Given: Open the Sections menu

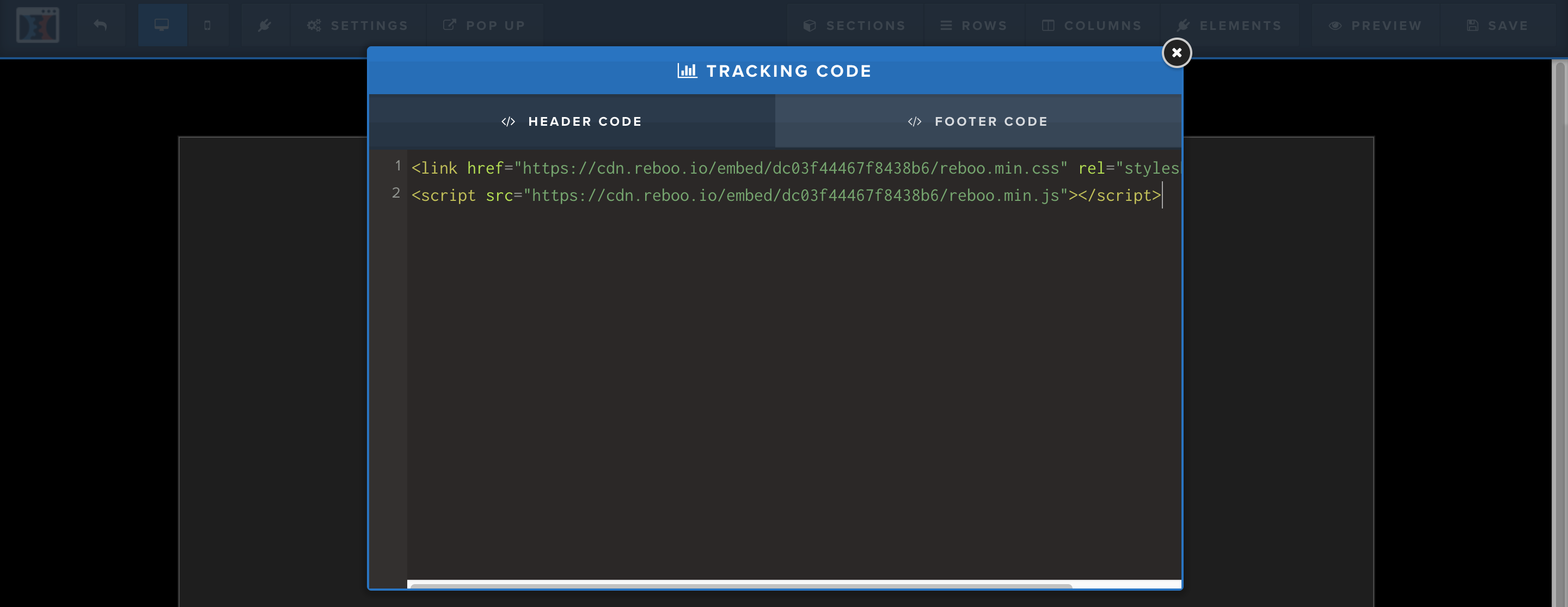Looking at the screenshot, I should point(855,26).
